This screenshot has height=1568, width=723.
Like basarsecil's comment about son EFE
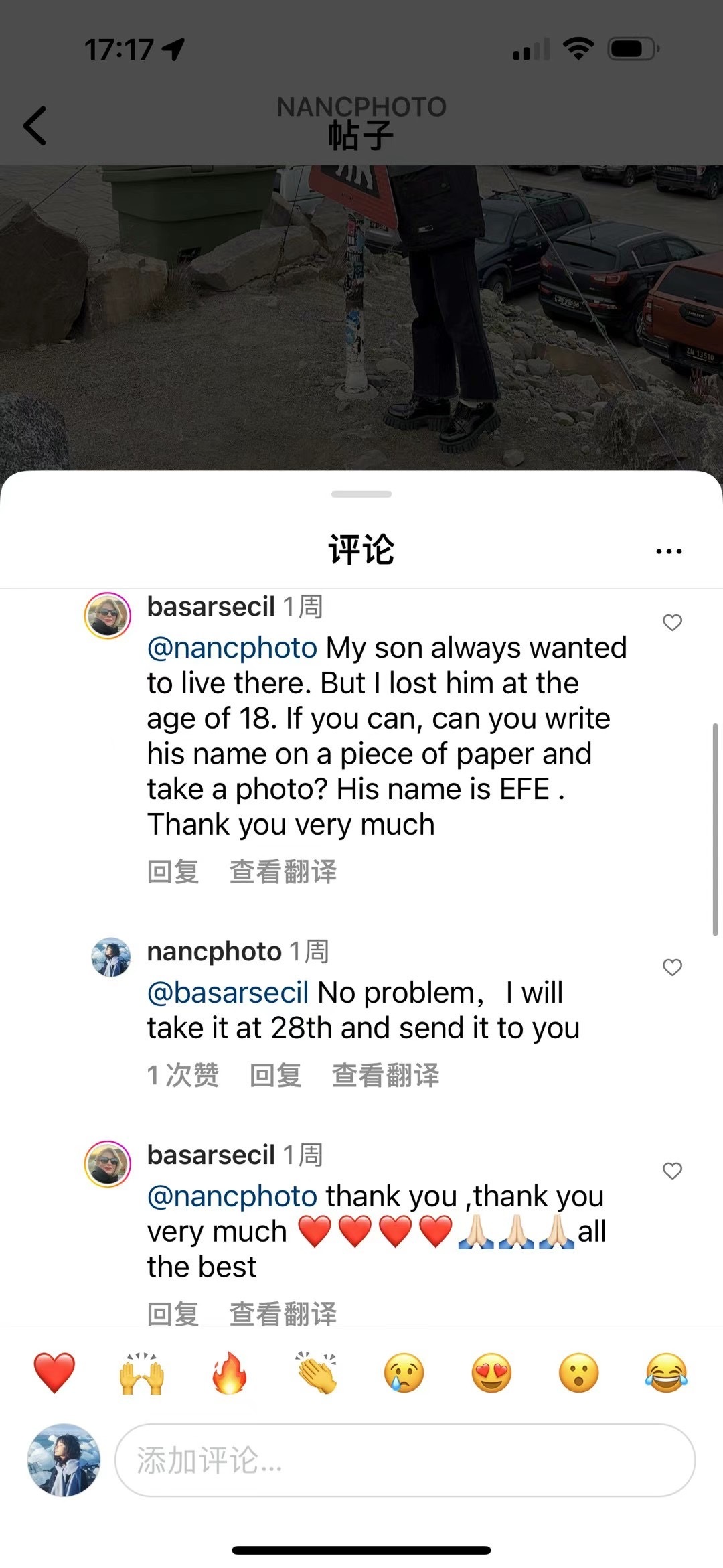tap(672, 622)
